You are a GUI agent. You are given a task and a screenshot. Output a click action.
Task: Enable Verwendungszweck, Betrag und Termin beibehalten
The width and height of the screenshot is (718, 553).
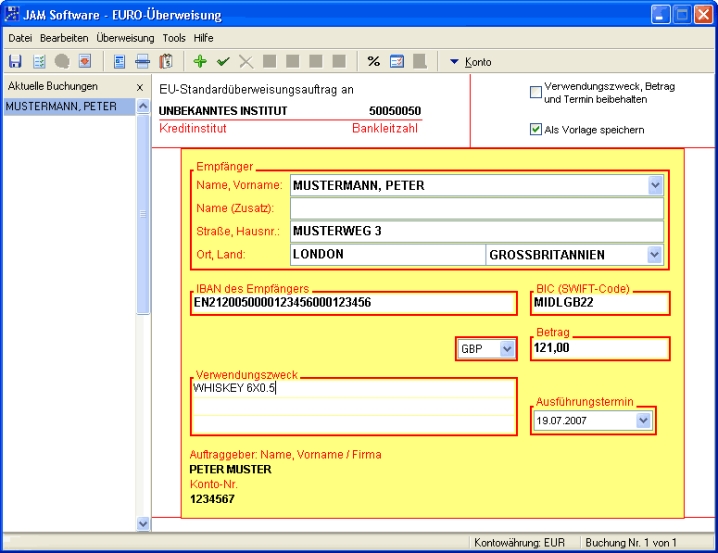coord(536,93)
